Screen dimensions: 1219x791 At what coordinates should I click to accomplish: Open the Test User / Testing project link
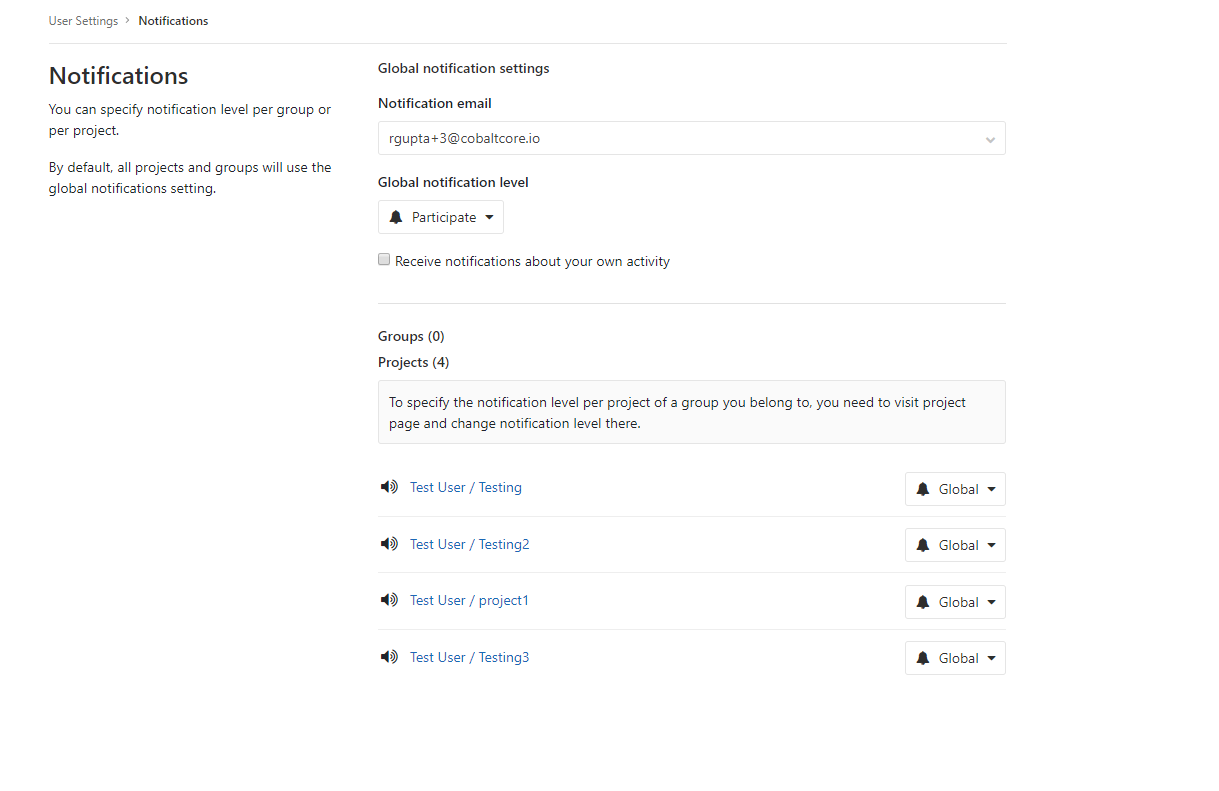(466, 488)
